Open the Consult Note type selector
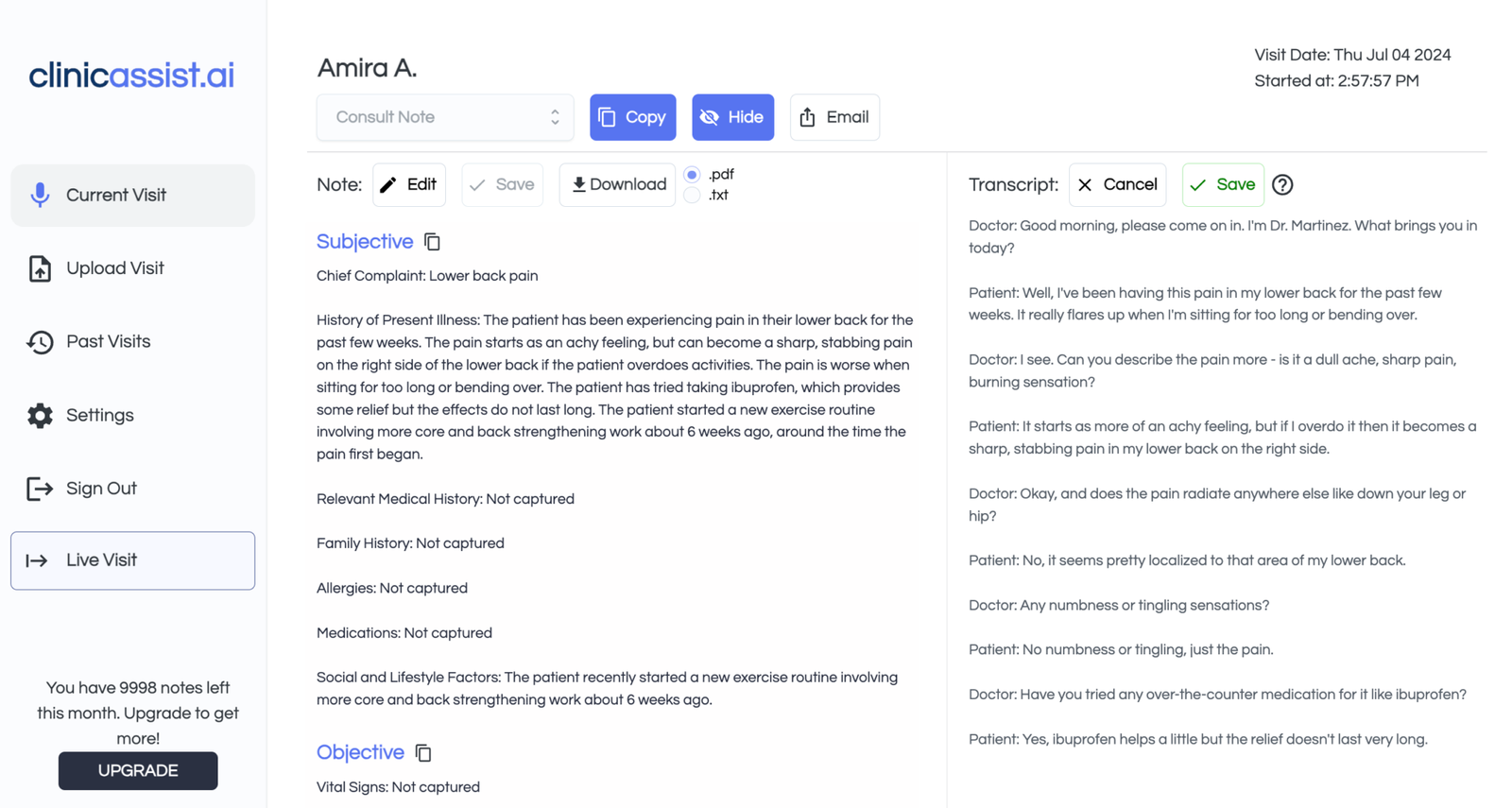This screenshot has height=808, width=1512. (445, 117)
